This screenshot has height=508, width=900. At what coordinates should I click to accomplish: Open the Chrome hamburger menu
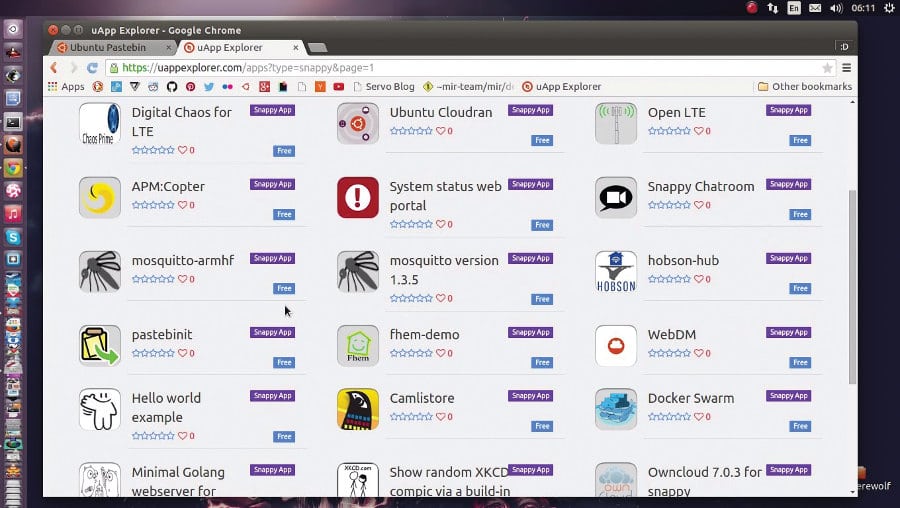point(847,68)
